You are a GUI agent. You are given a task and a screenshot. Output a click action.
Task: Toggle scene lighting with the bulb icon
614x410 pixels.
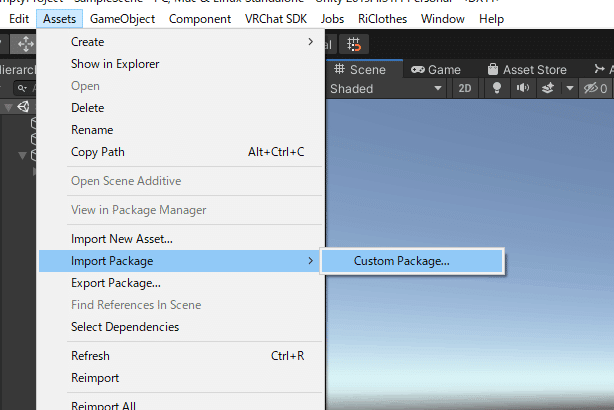point(497,89)
